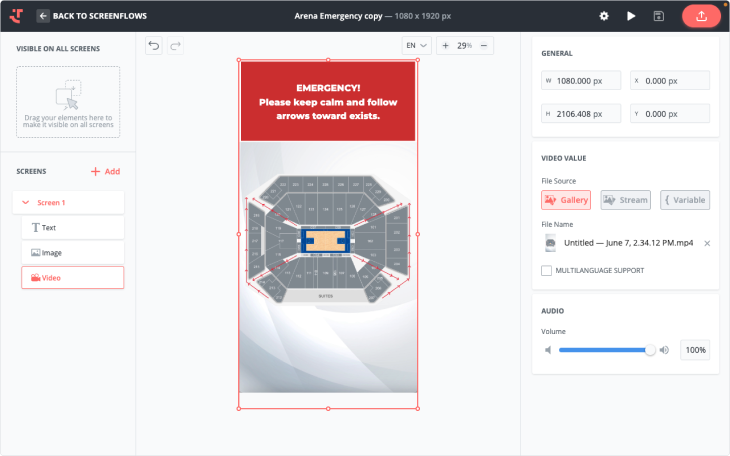Click the file name Untitled — June 7
730x456 pixels.
[629, 243]
